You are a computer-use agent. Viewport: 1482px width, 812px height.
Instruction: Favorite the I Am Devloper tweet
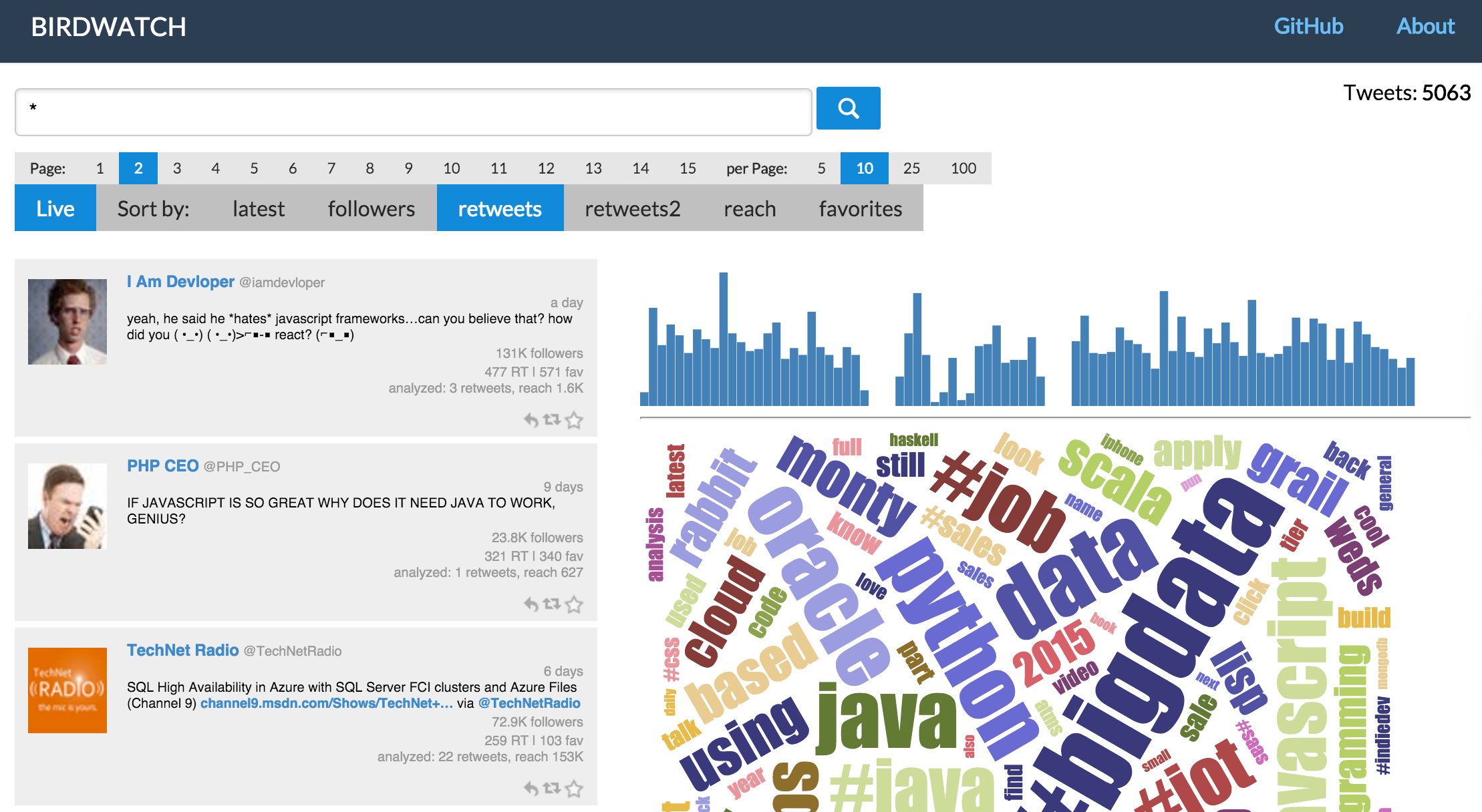(574, 420)
